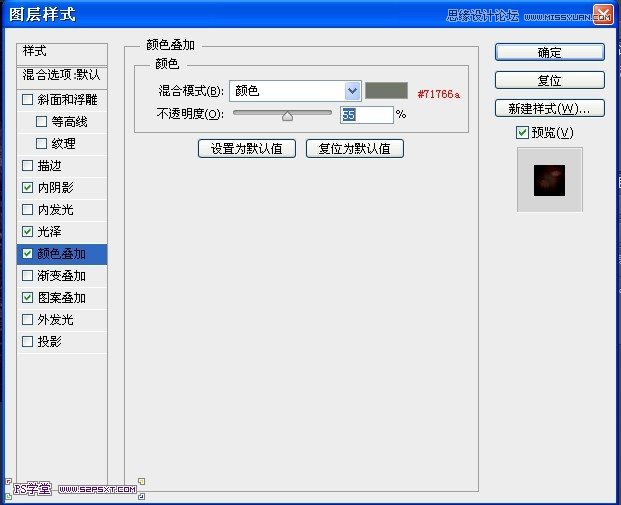
Task: Open the 内阴影 settings row label
Action: click(x=55, y=187)
